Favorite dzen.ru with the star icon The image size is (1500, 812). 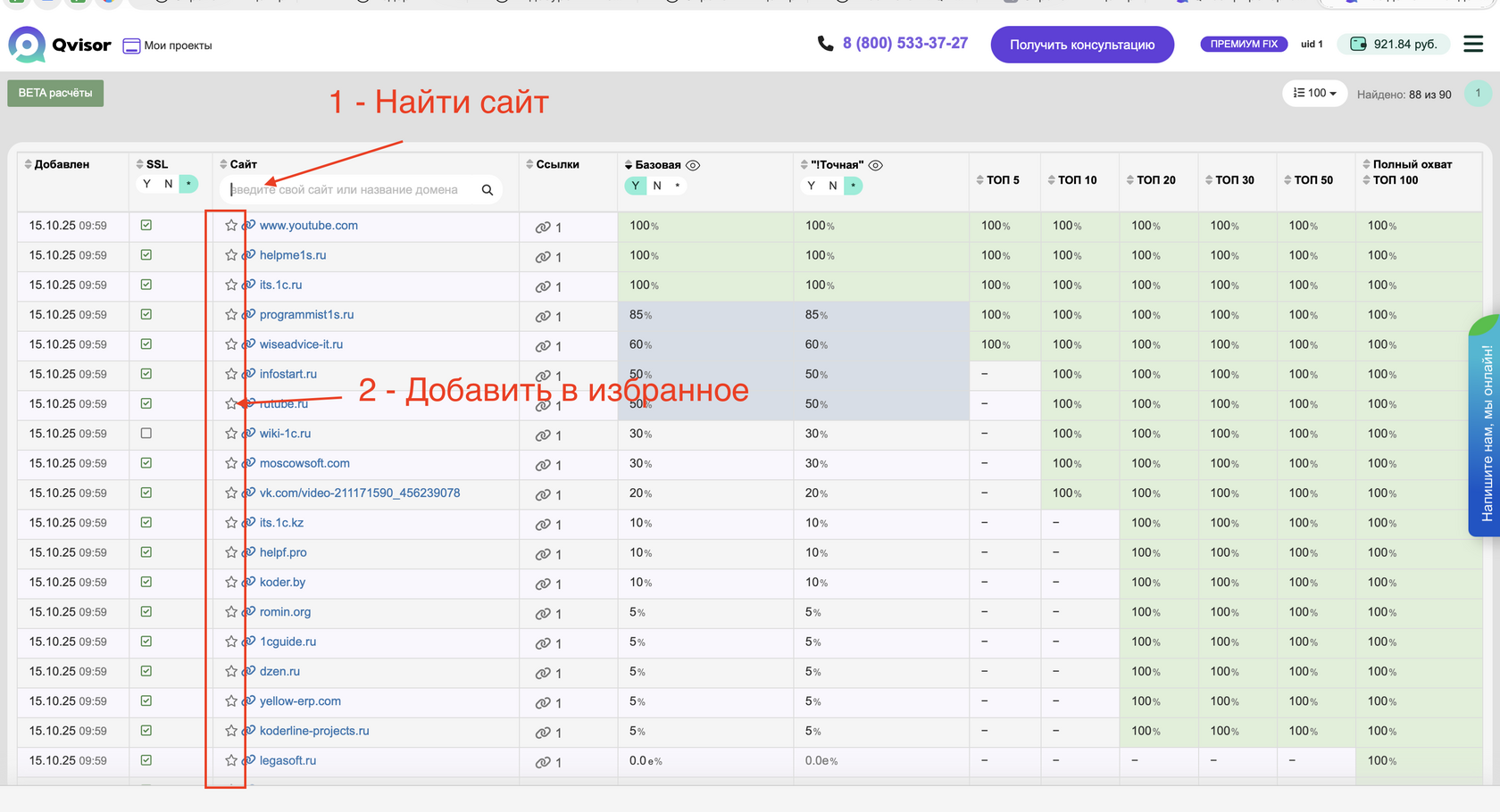coord(231,671)
